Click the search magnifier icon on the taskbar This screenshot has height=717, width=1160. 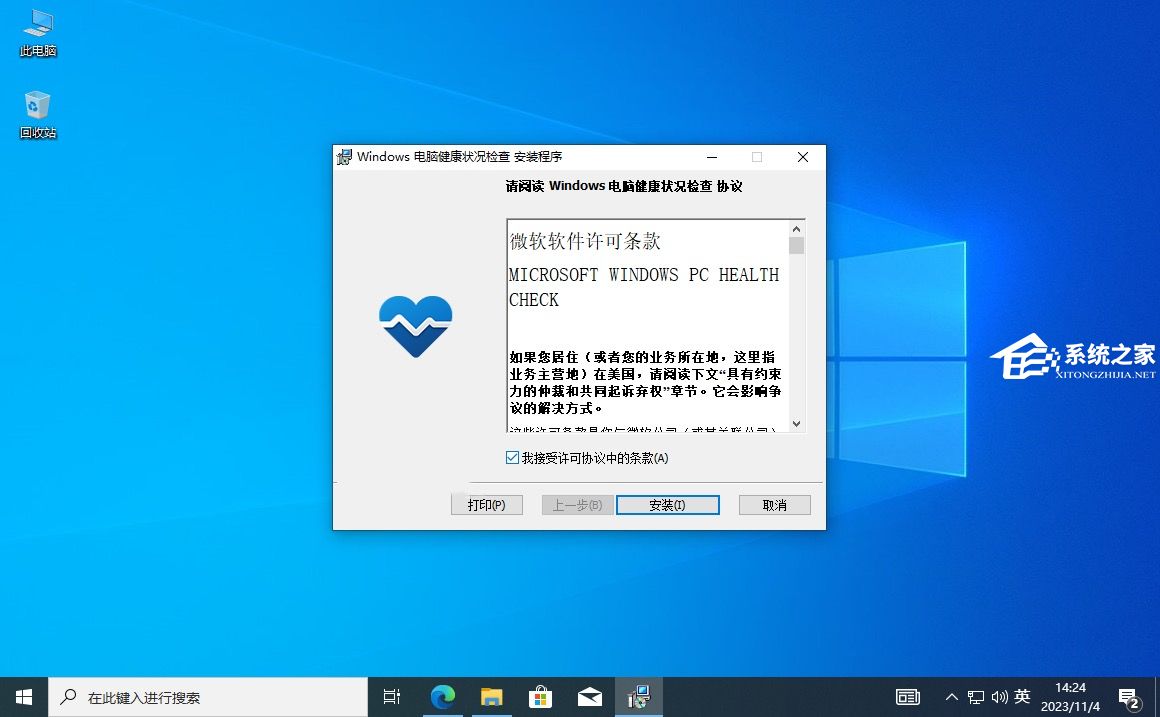click(x=69, y=697)
